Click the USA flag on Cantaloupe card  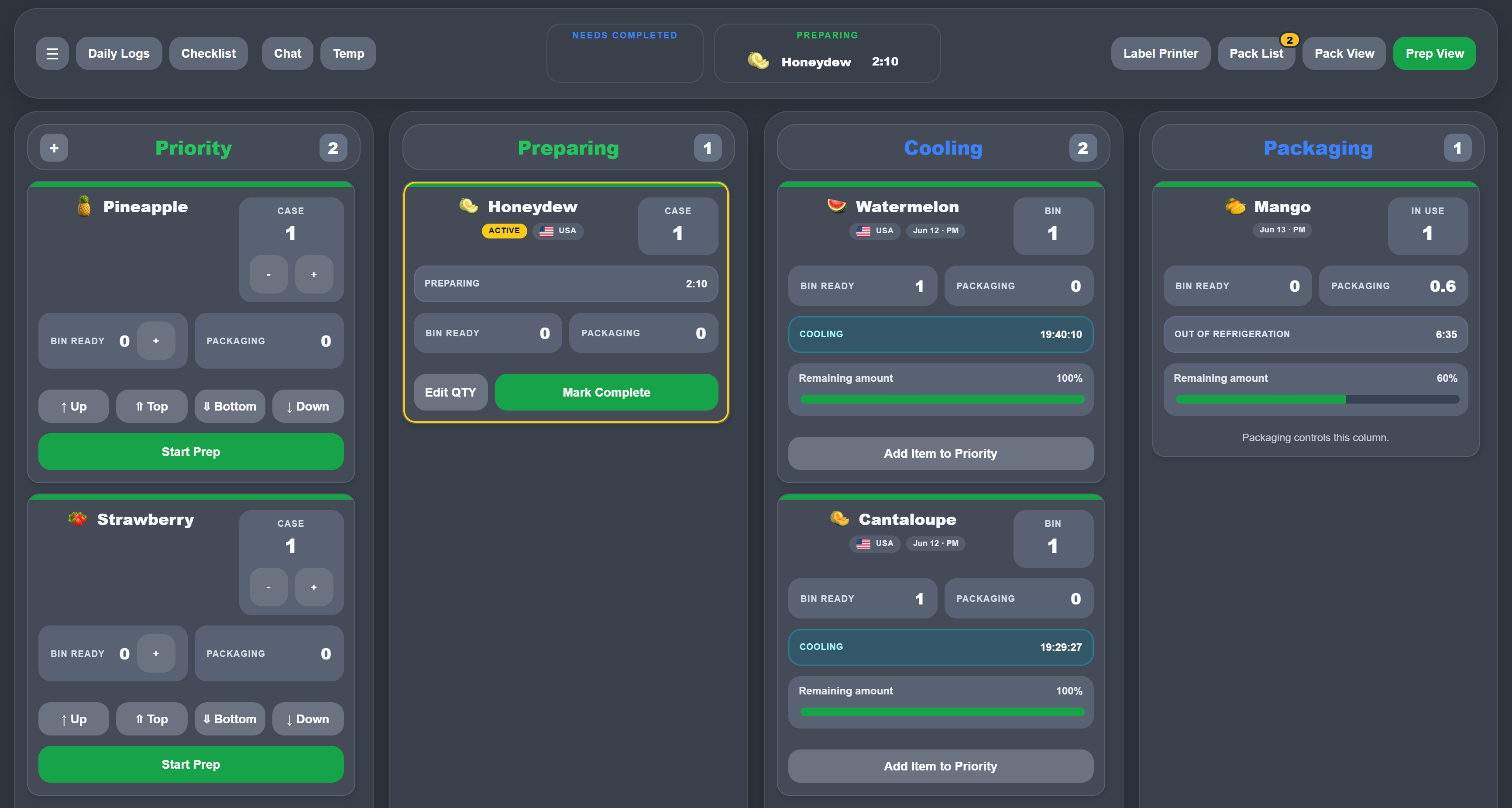pyautogui.click(x=863, y=544)
